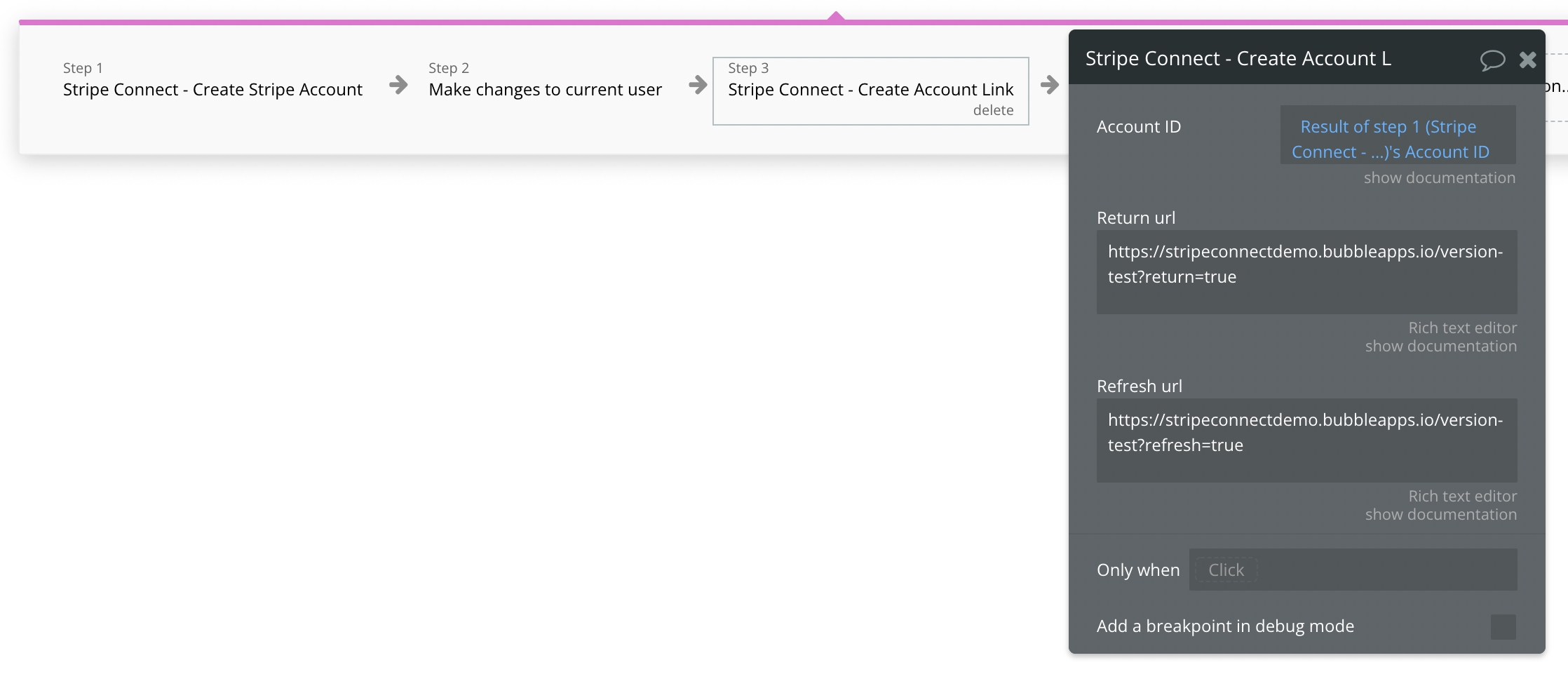
Task: Show documentation for Refresh url
Action: point(1440,515)
